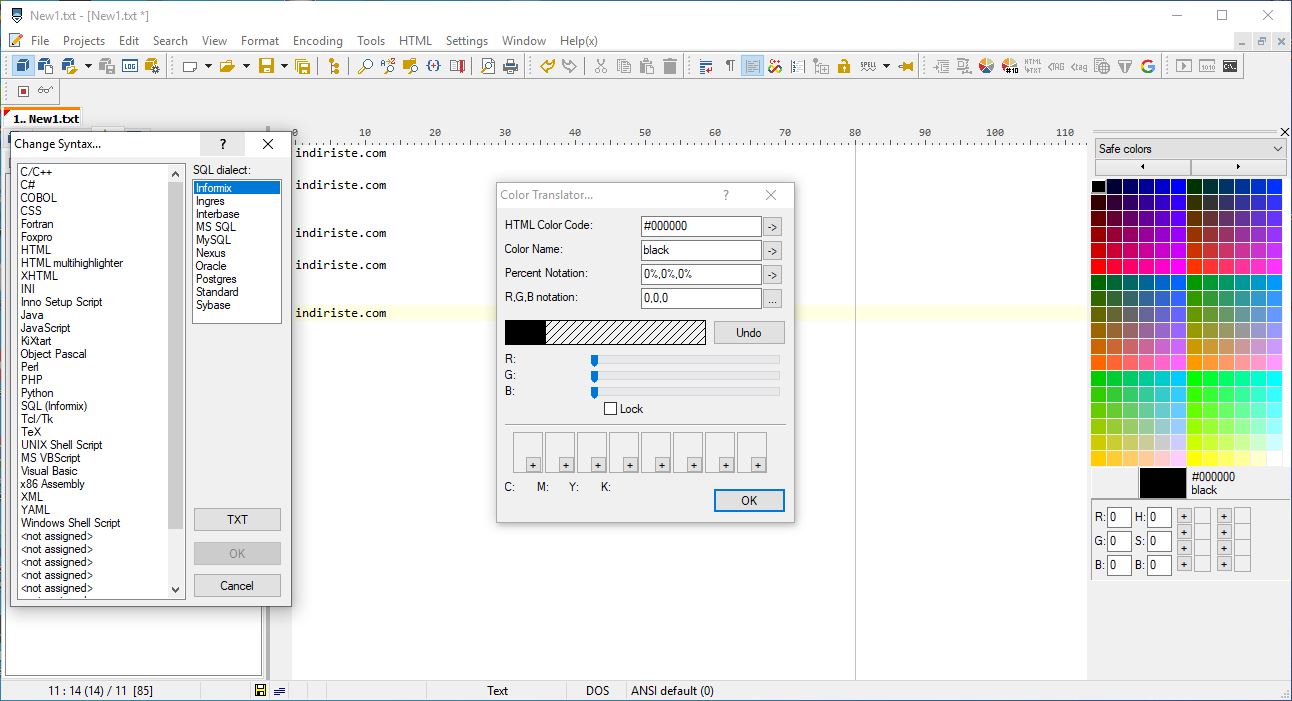Click the HTML Color Code input field
Screen dimensions: 1292x701
click(x=701, y=226)
